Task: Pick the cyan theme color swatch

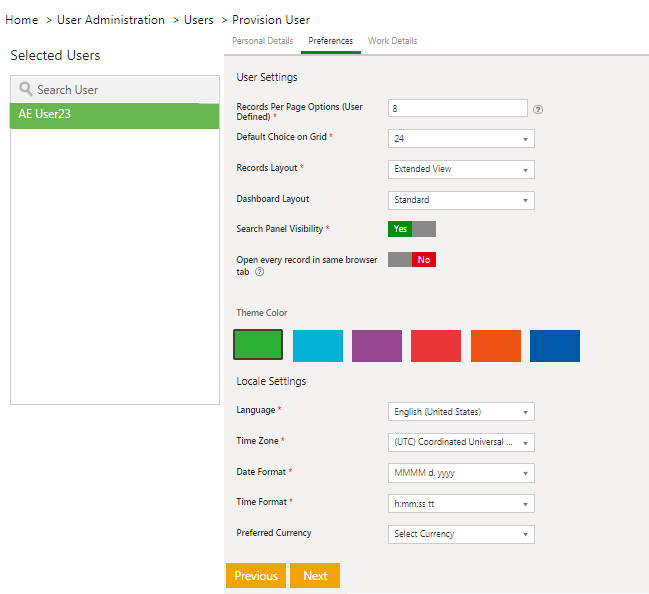Action: [318, 346]
